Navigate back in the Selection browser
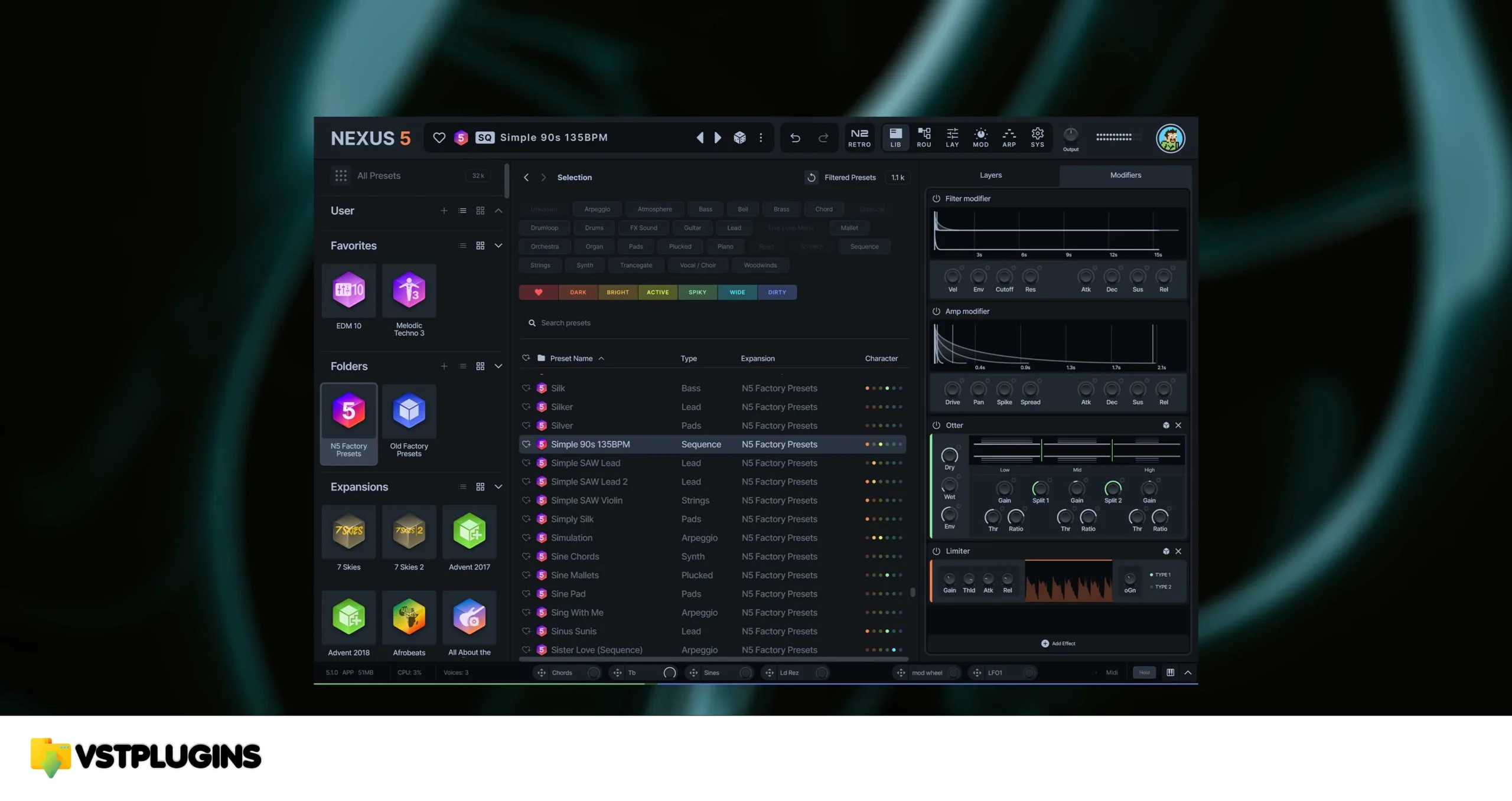The width and height of the screenshot is (1512, 801). pyautogui.click(x=526, y=177)
